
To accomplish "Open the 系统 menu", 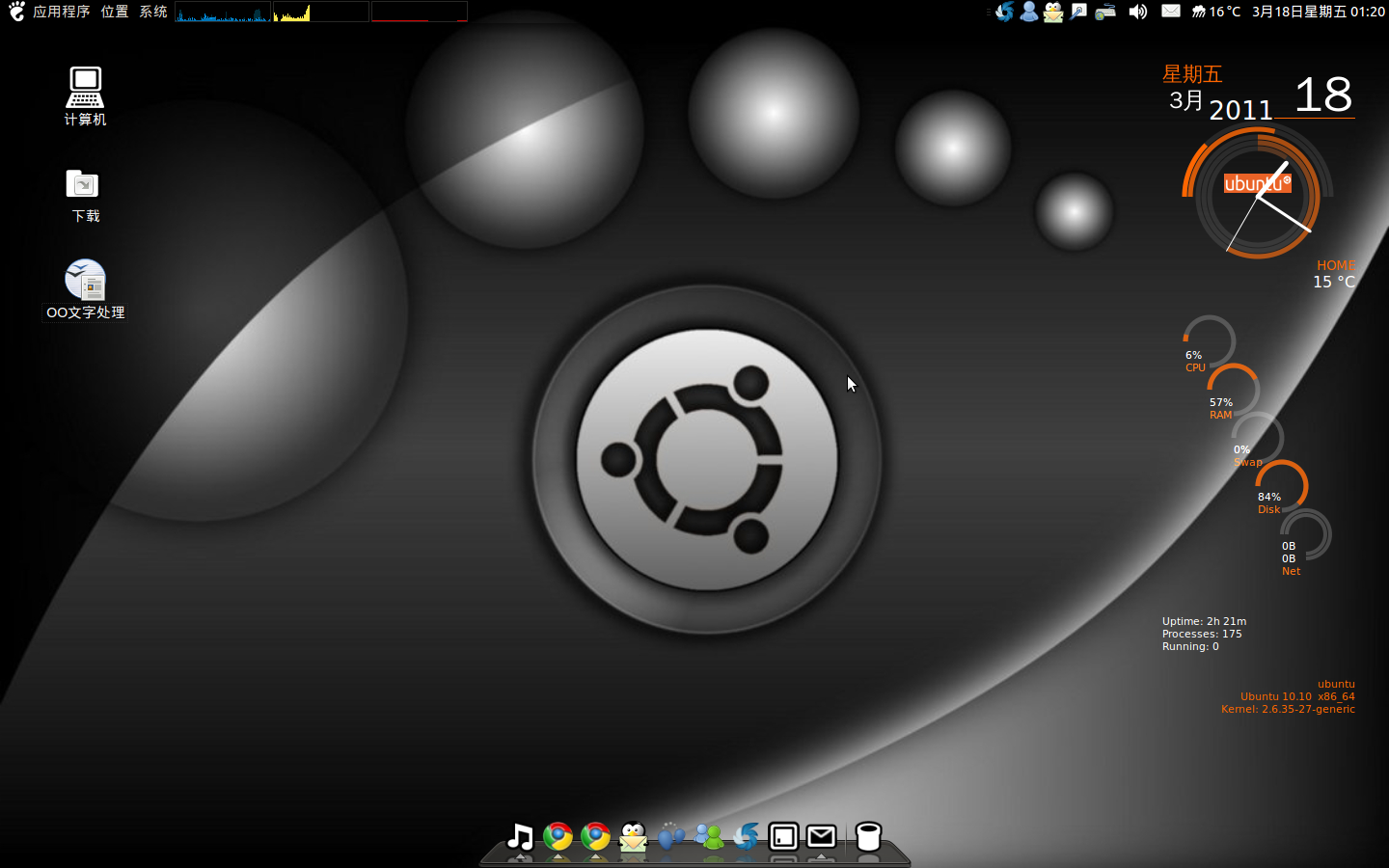I will (x=152, y=12).
